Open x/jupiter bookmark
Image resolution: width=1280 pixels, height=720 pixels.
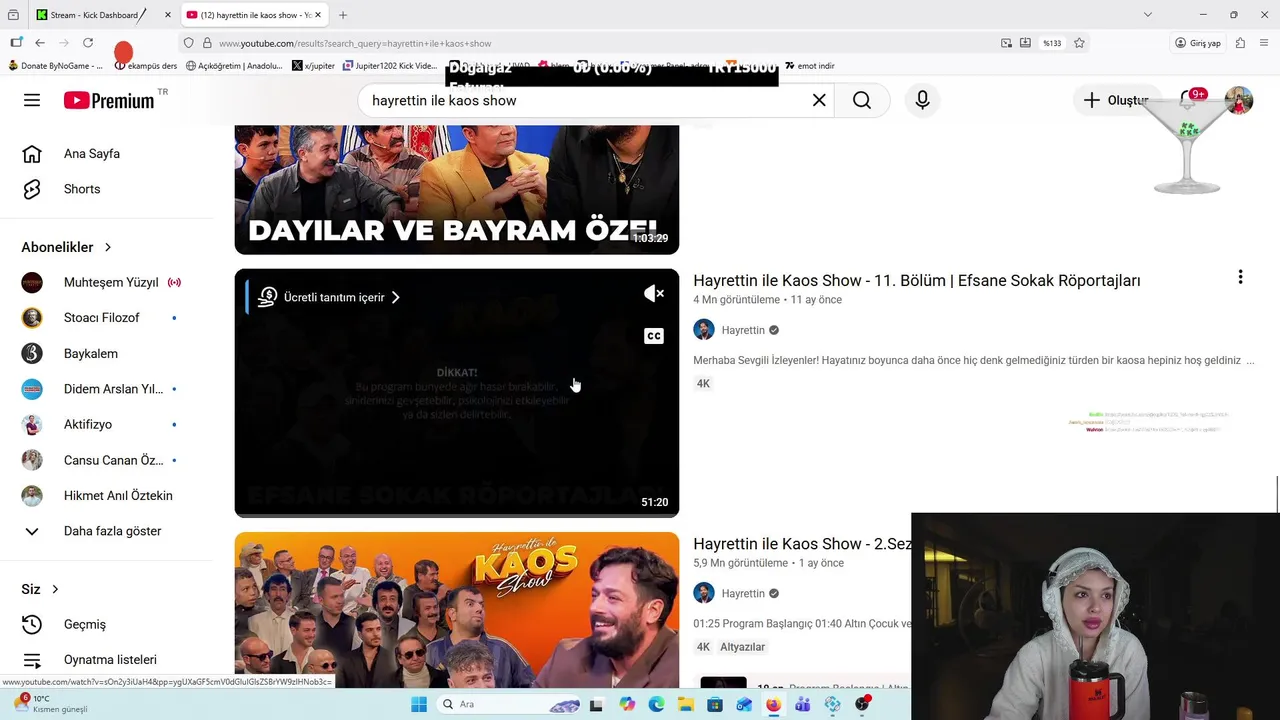314,66
